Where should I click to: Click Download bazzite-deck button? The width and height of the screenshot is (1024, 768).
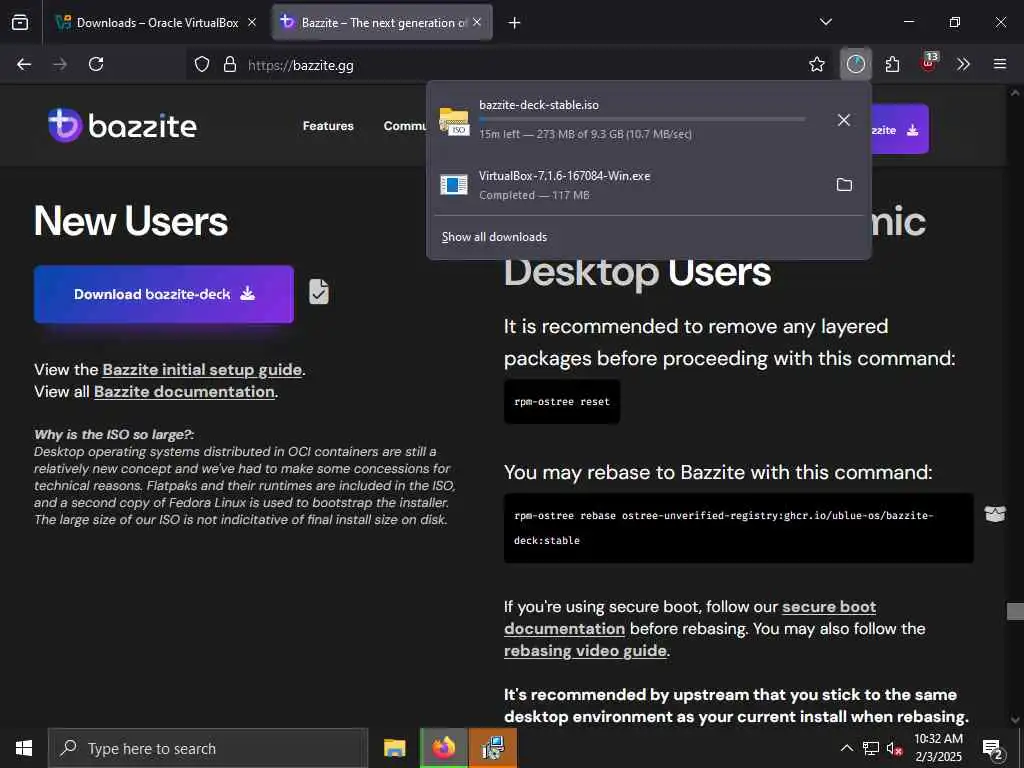click(x=164, y=294)
